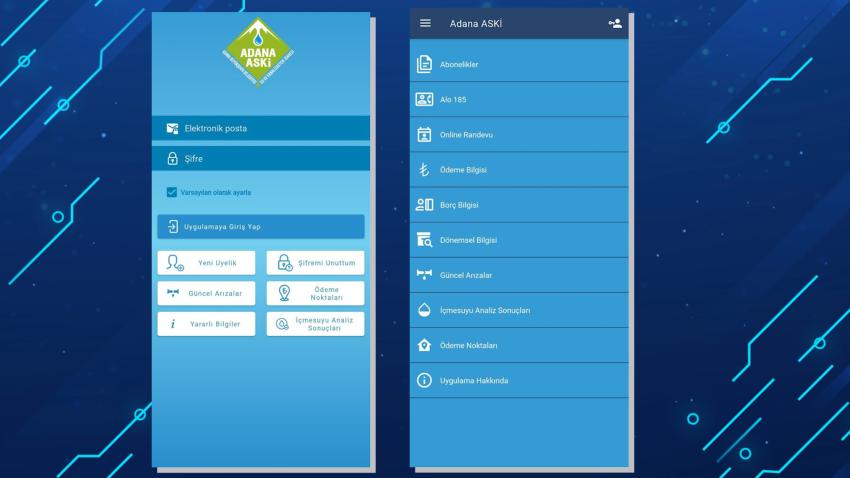Focus the Şifre password field
The height and width of the screenshot is (478, 850).
261,158
